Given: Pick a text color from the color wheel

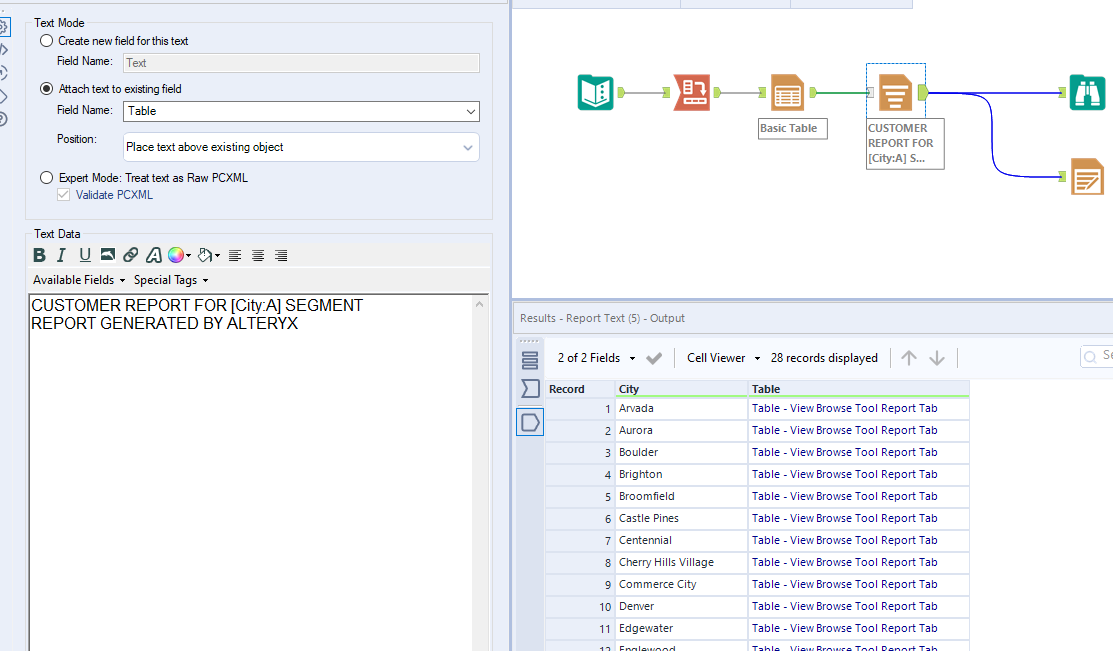Looking at the screenshot, I should [176, 255].
